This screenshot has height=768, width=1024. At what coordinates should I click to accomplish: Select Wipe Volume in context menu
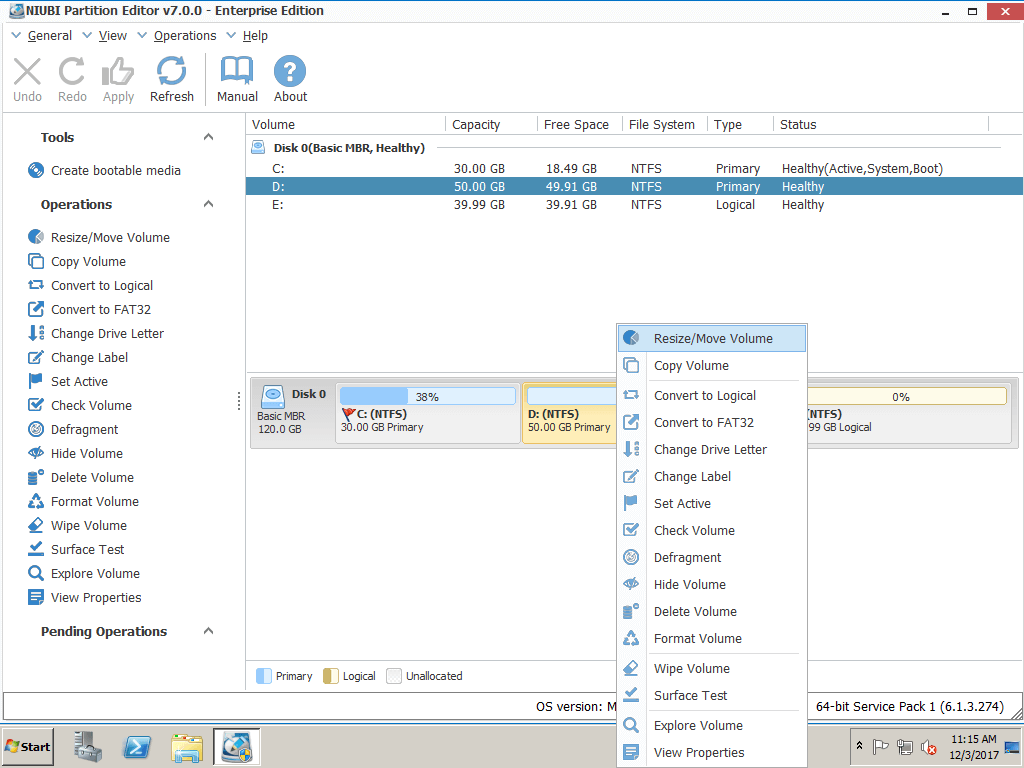coord(712,669)
